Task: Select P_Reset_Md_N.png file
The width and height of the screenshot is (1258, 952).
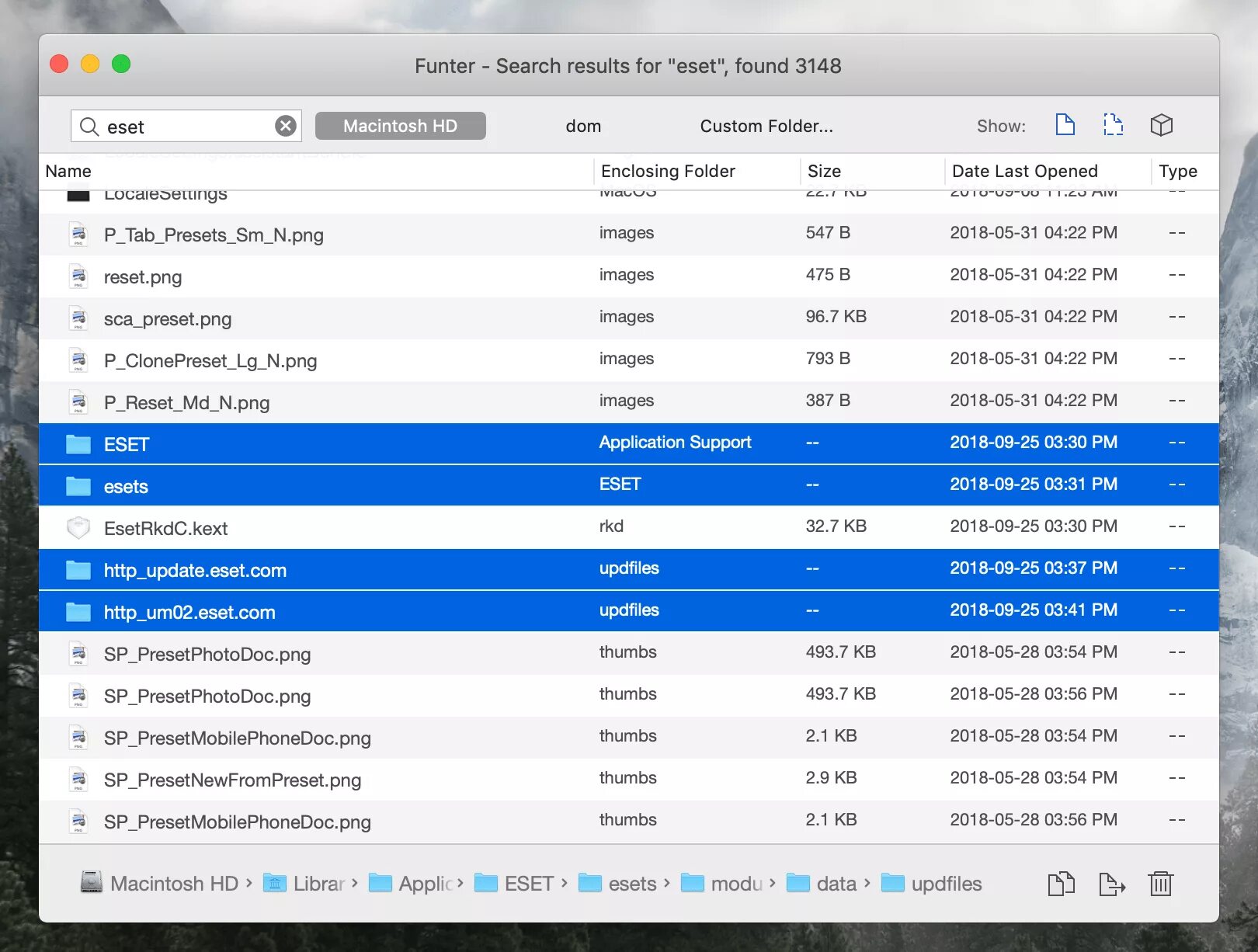Action: pos(629,402)
